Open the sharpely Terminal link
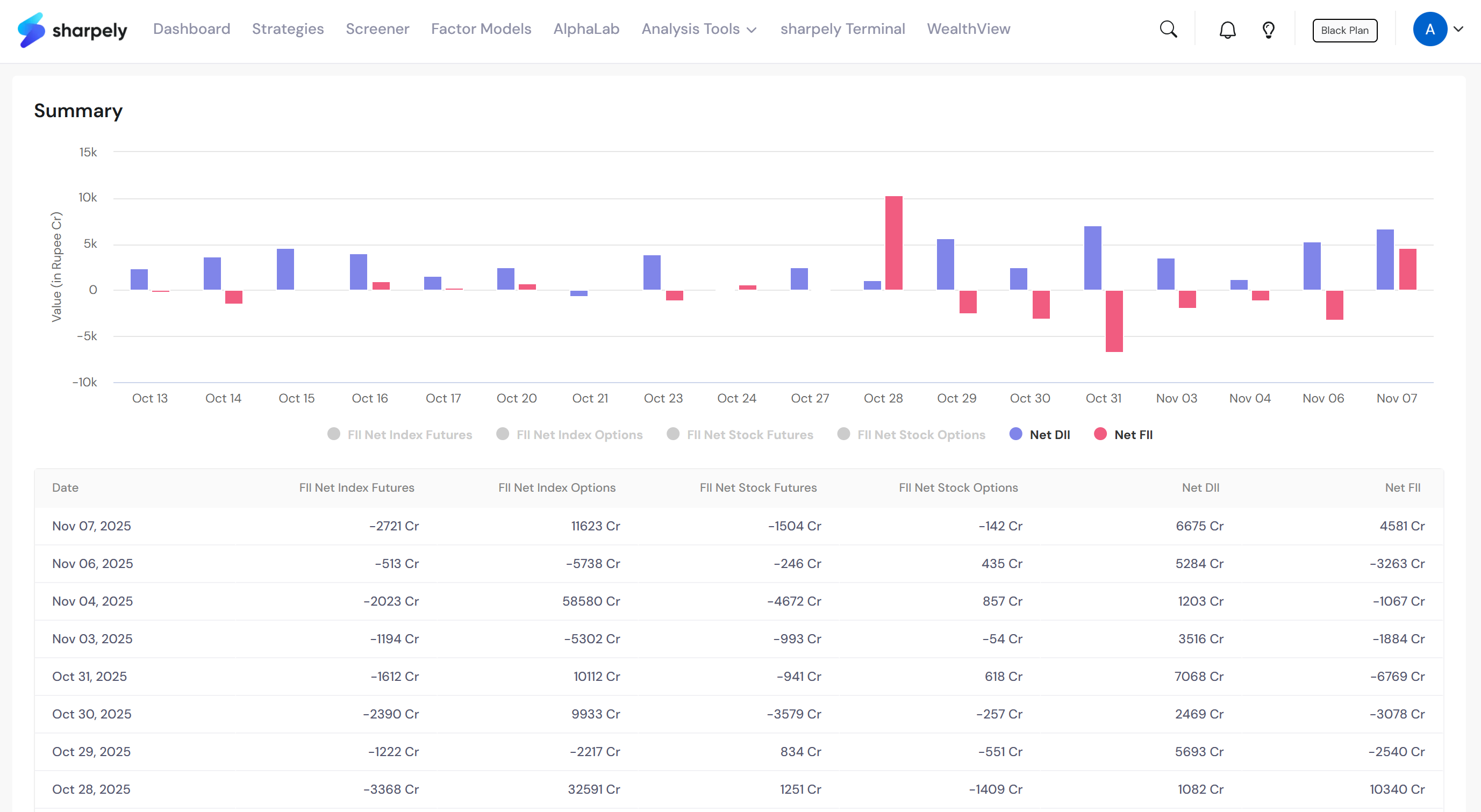Image resolution: width=1481 pixels, height=812 pixels. point(842,30)
